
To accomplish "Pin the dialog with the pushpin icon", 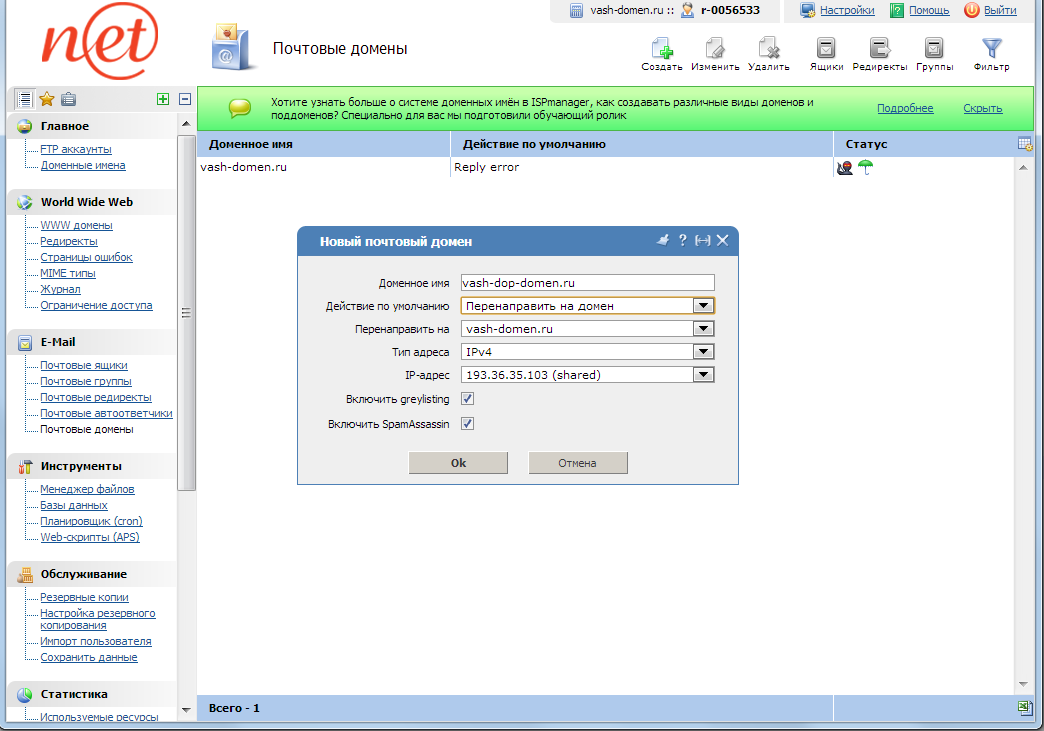I will click(x=662, y=240).
